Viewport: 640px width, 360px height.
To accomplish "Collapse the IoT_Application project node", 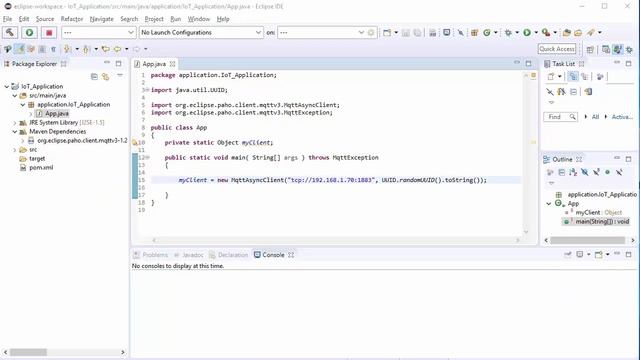I will 7,87.
